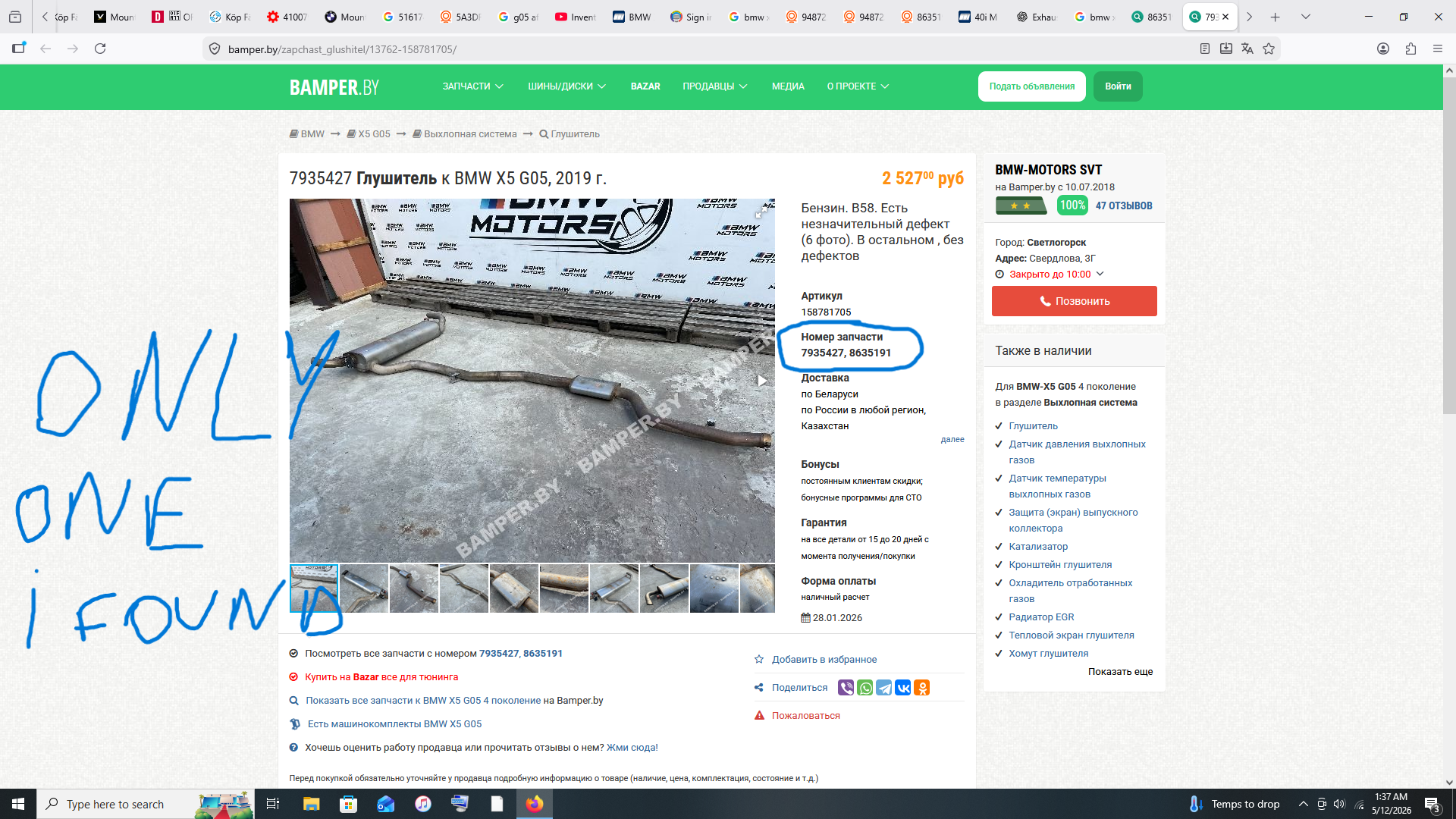Share the listing via Telegram icon
The image size is (1456, 819).
(x=884, y=688)
